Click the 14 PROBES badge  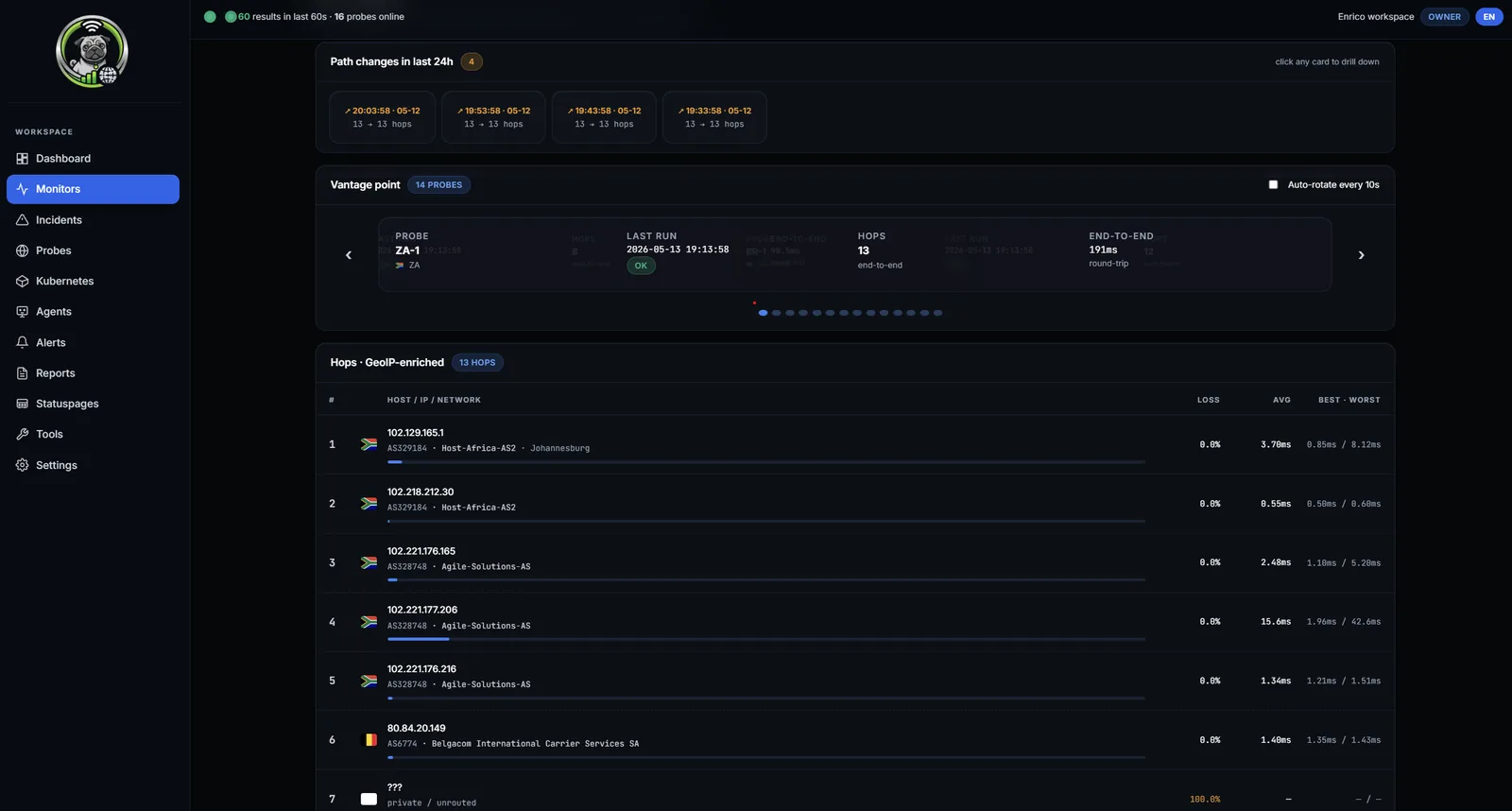click(438, 185)
